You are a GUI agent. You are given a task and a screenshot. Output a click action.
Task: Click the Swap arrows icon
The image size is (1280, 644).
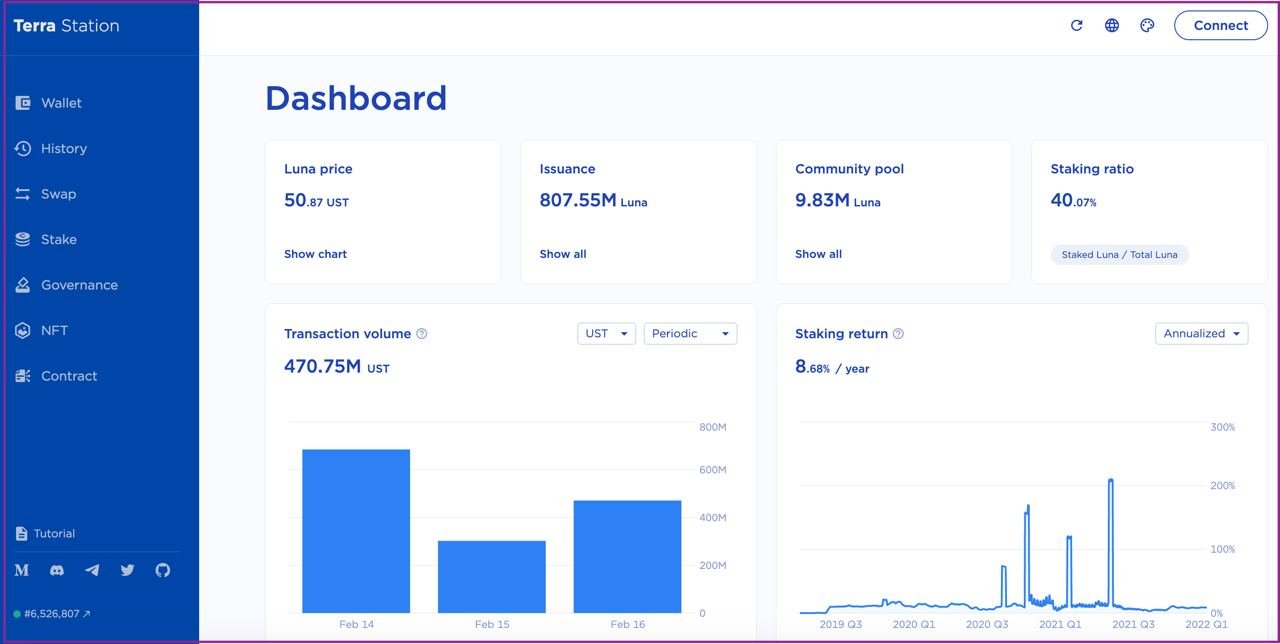pyautogui.click(x=23, y=194)
